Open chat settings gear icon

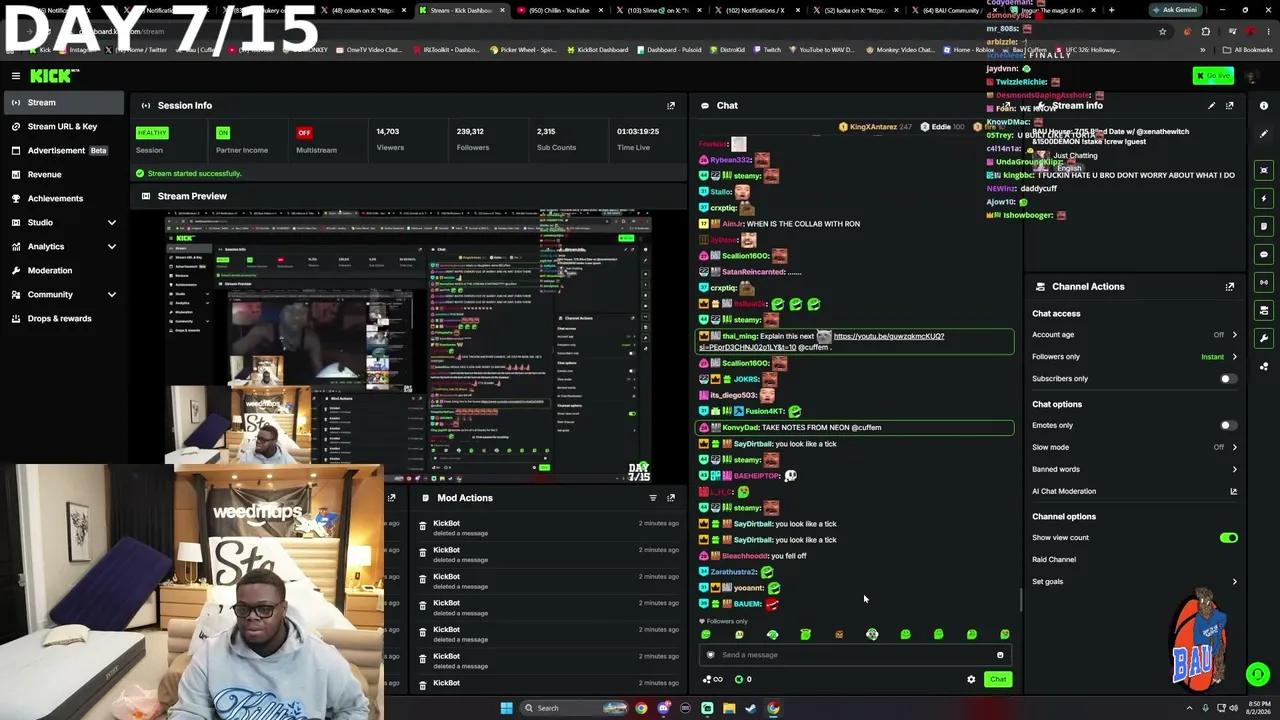(971, 680)
